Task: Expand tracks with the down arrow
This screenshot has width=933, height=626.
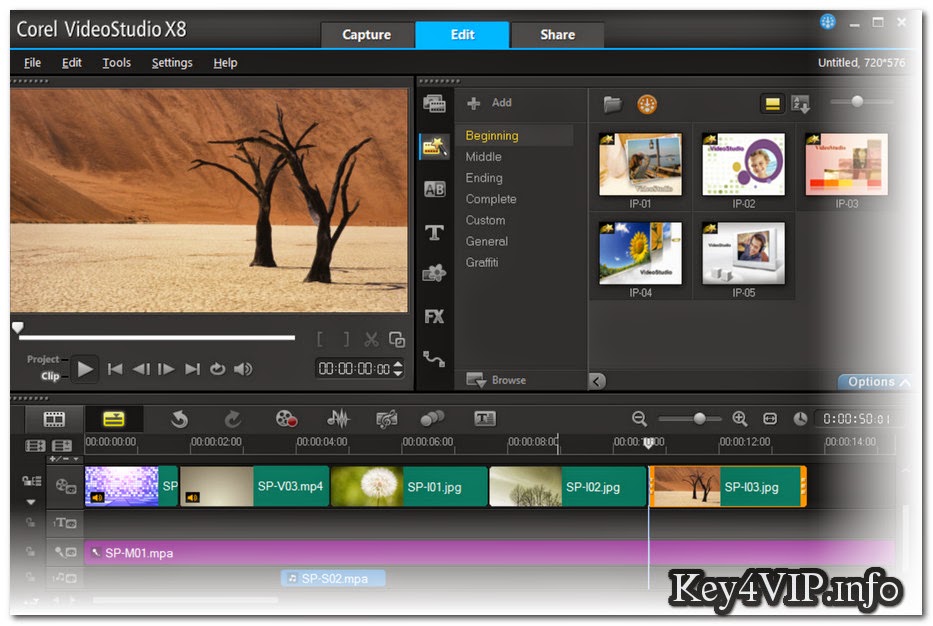Action: (x=31, y=502)
